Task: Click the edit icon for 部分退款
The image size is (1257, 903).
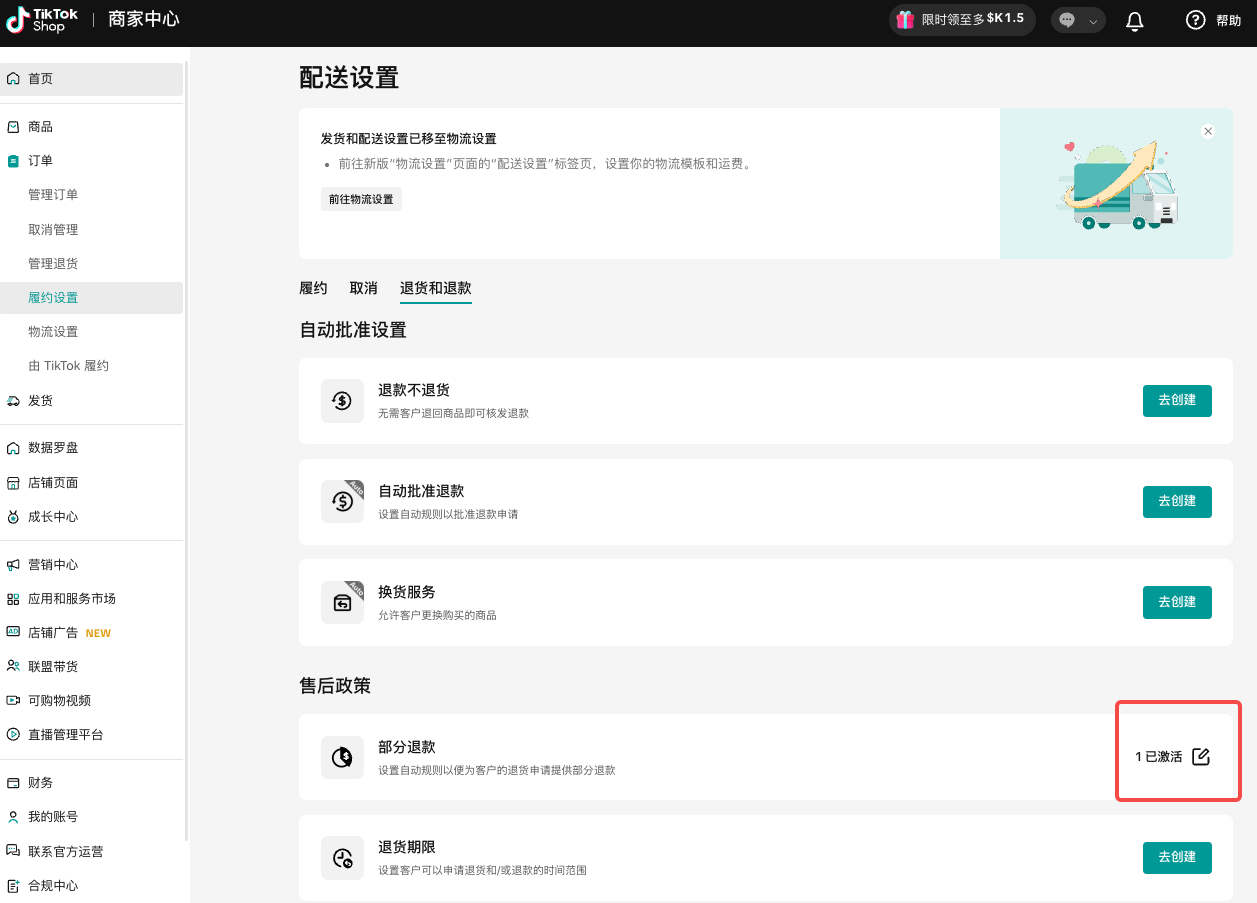Action: [x=1201, y=757]
